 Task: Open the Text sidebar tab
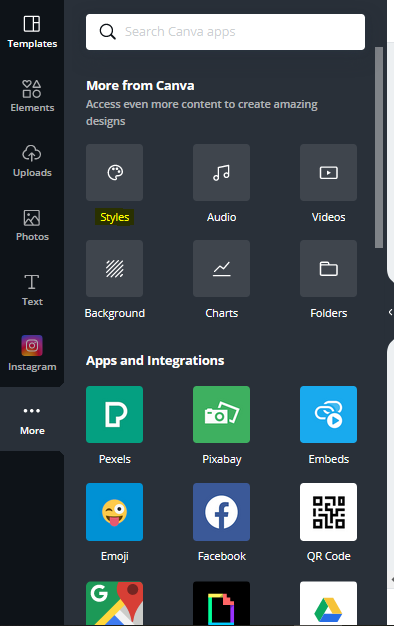[32, 290]
